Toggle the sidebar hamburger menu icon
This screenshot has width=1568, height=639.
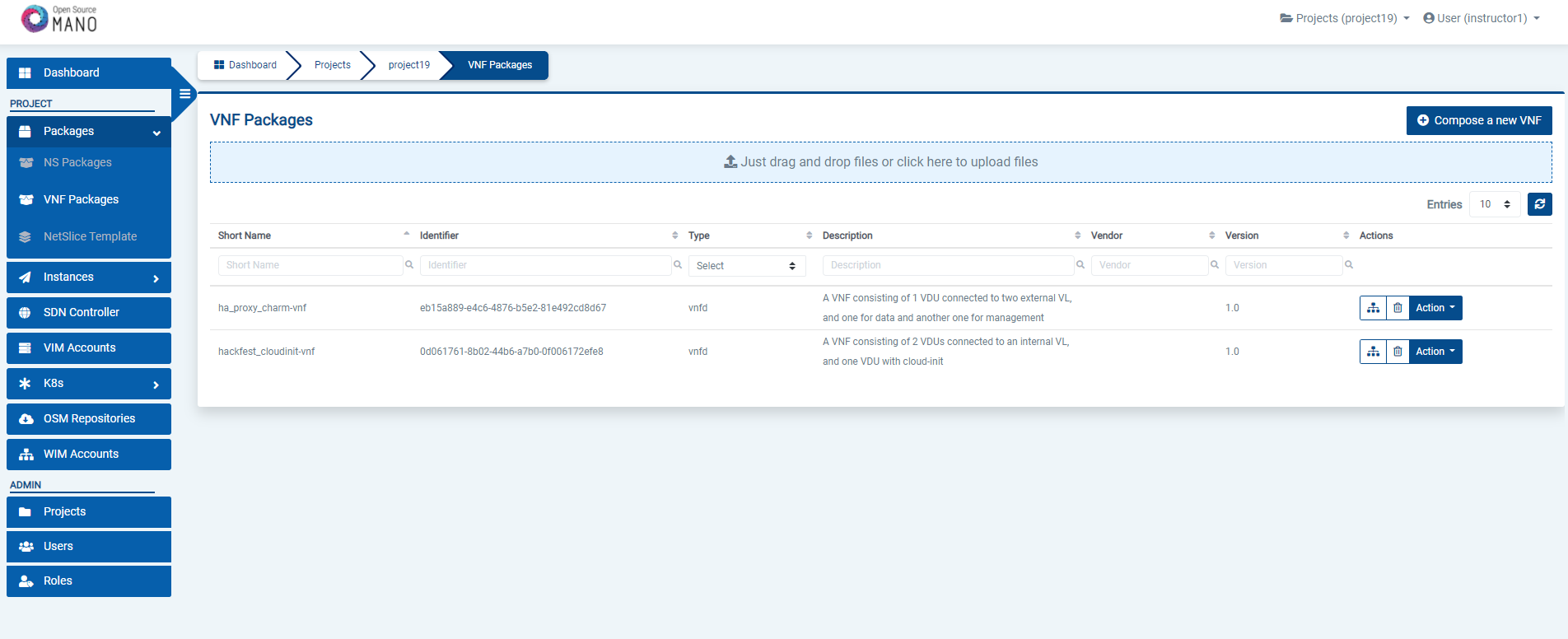tap(185, 94)
